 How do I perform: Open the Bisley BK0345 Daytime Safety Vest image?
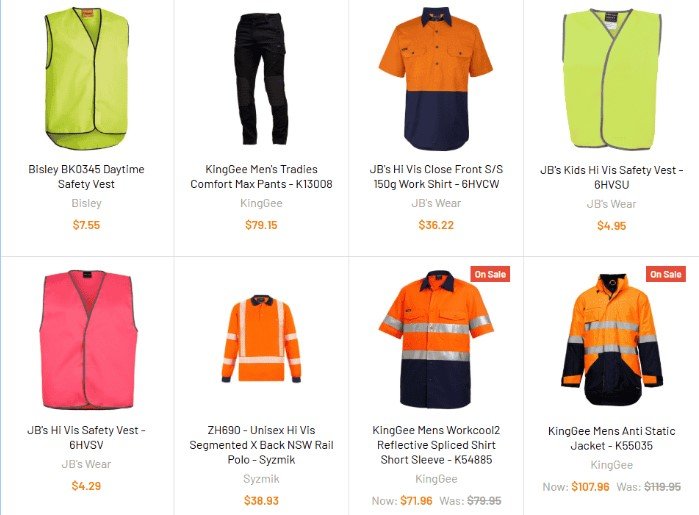[86, 79]
